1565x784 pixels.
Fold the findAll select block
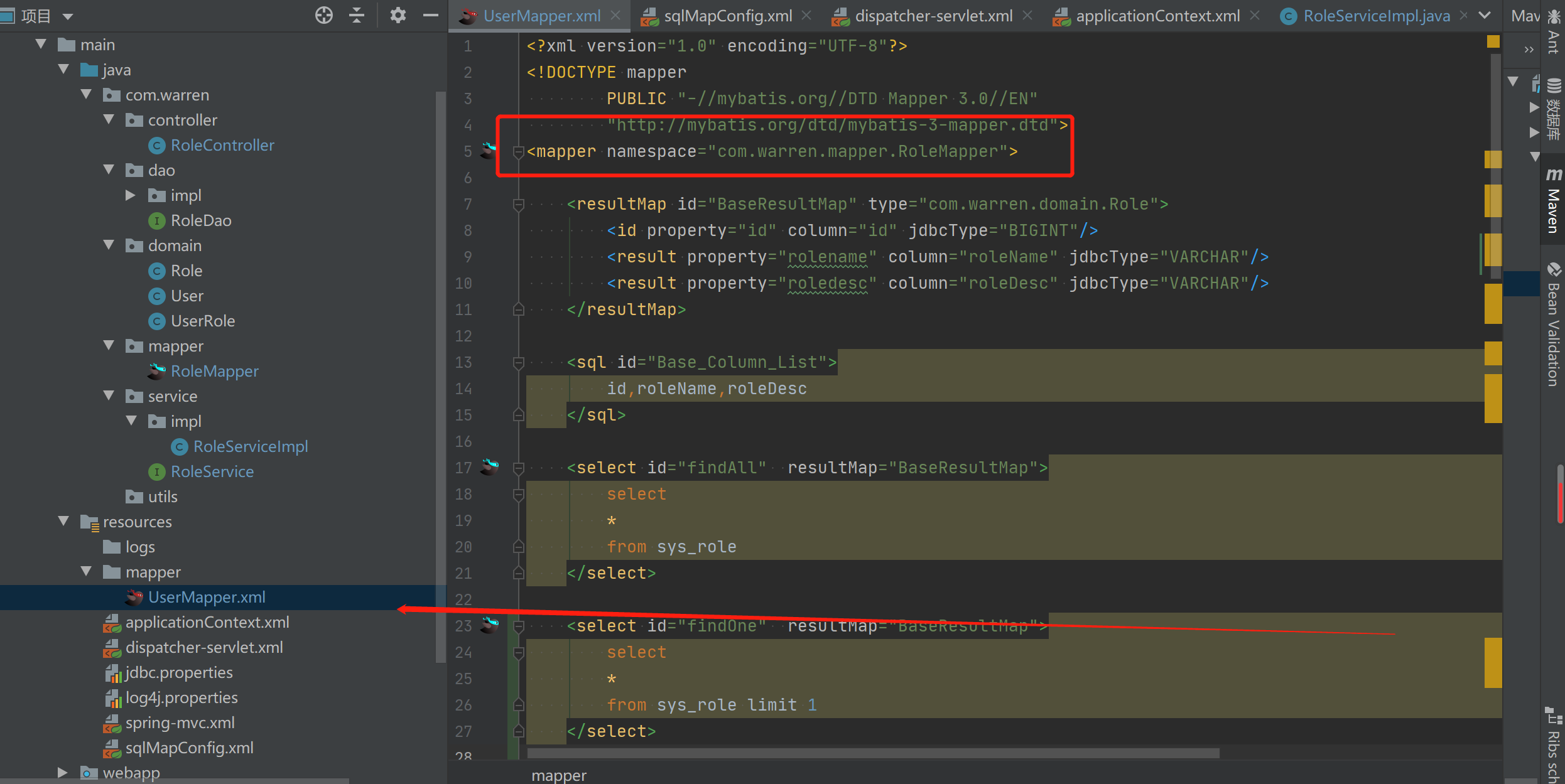(519, 468)
